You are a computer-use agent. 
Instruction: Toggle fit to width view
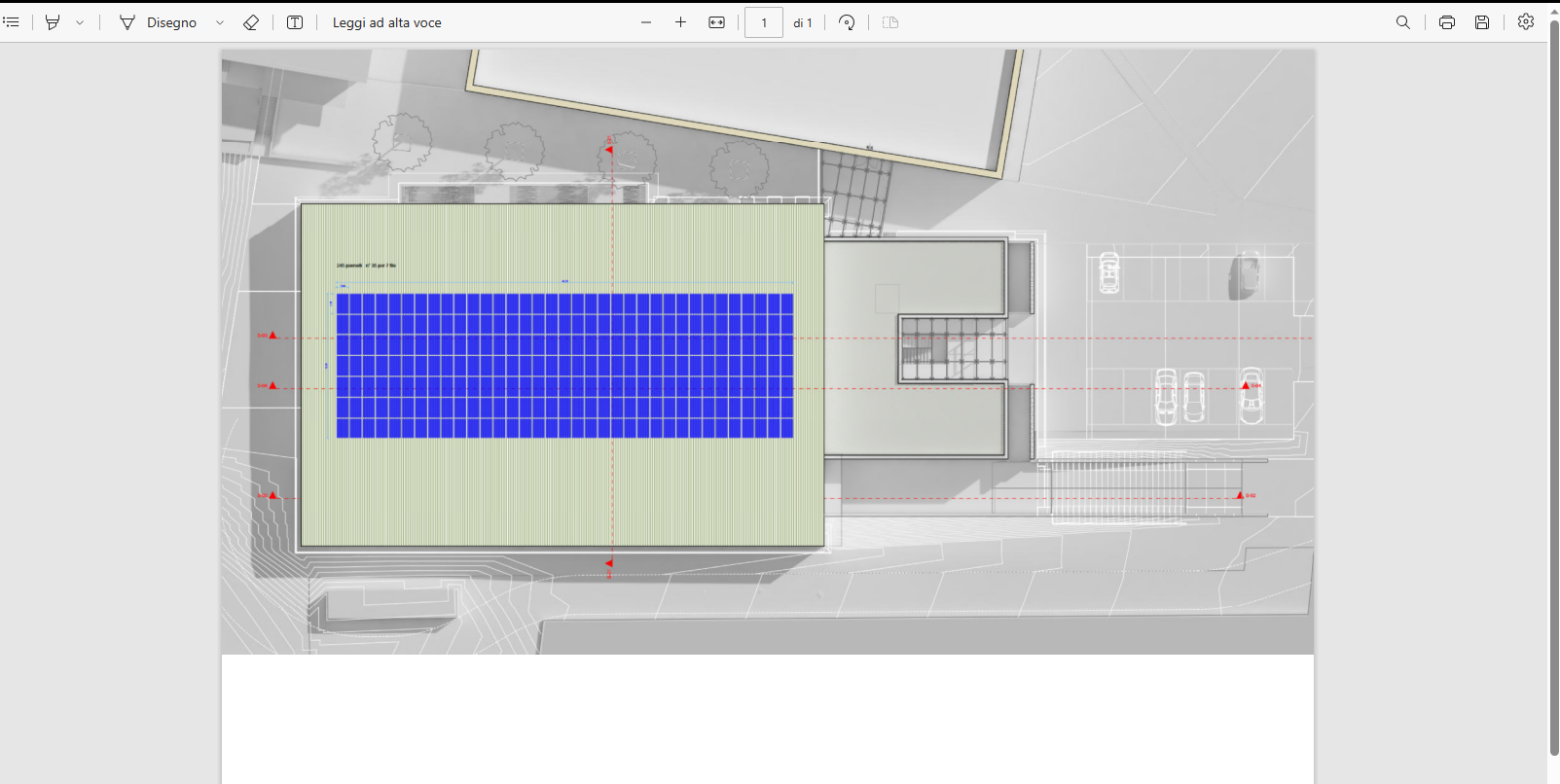[717, 22]
